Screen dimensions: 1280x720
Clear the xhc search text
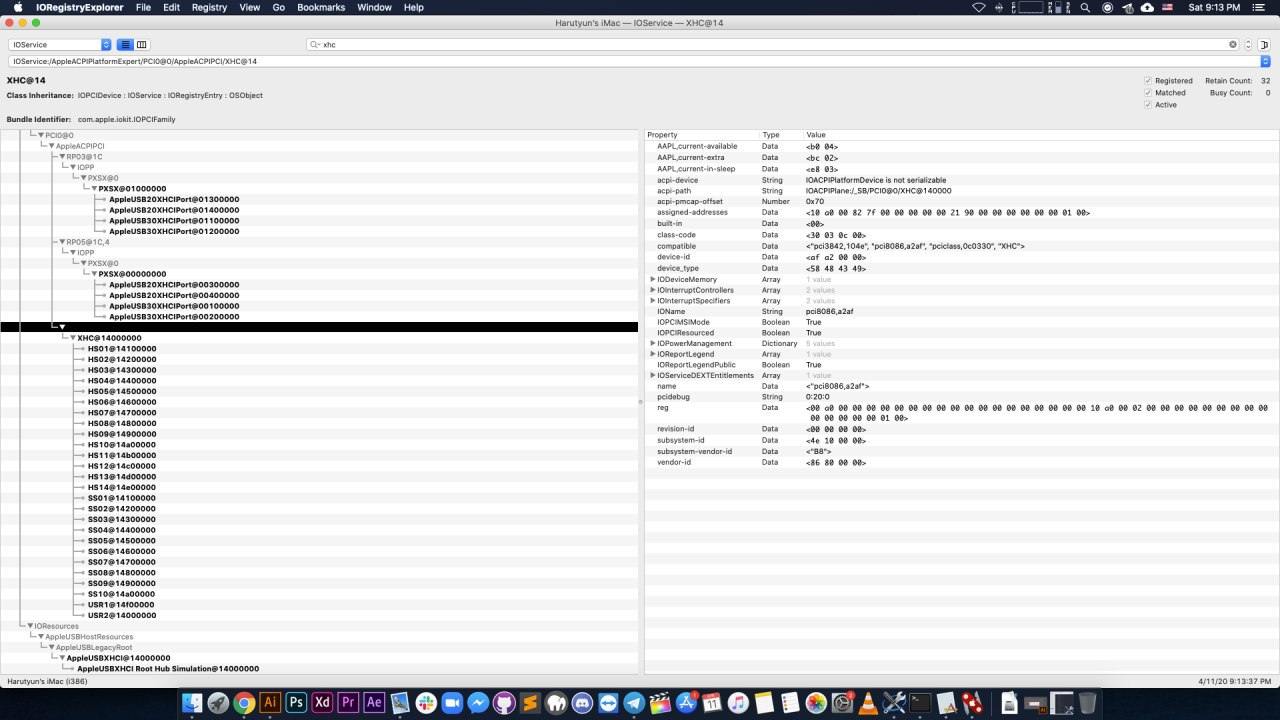[x=1233, y=45]
